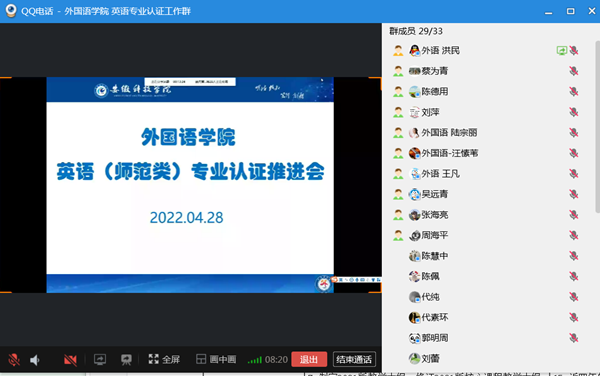Click the muted mic icon for 陈德用
Viewport: 600px width, 376px height.
[573, 91]
